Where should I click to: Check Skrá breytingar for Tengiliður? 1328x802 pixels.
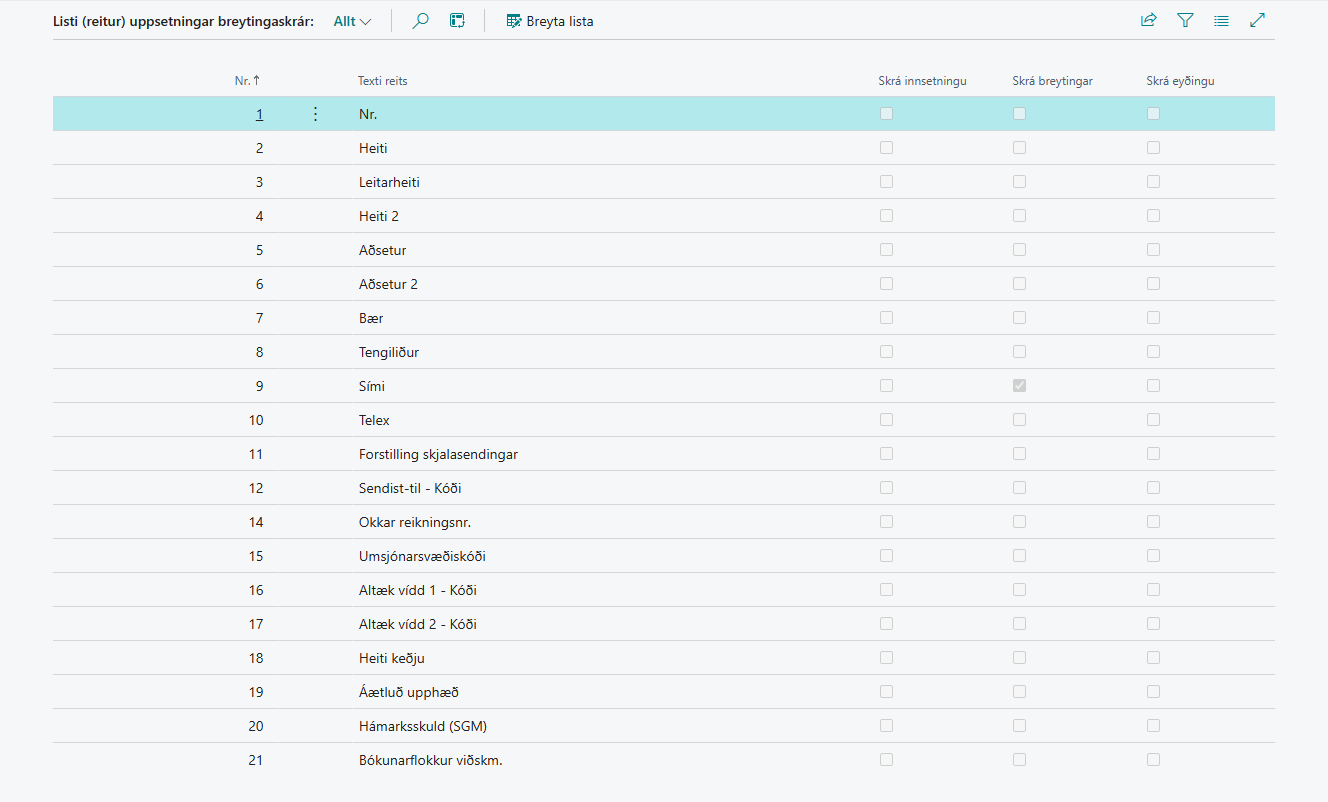[1019, 351]
